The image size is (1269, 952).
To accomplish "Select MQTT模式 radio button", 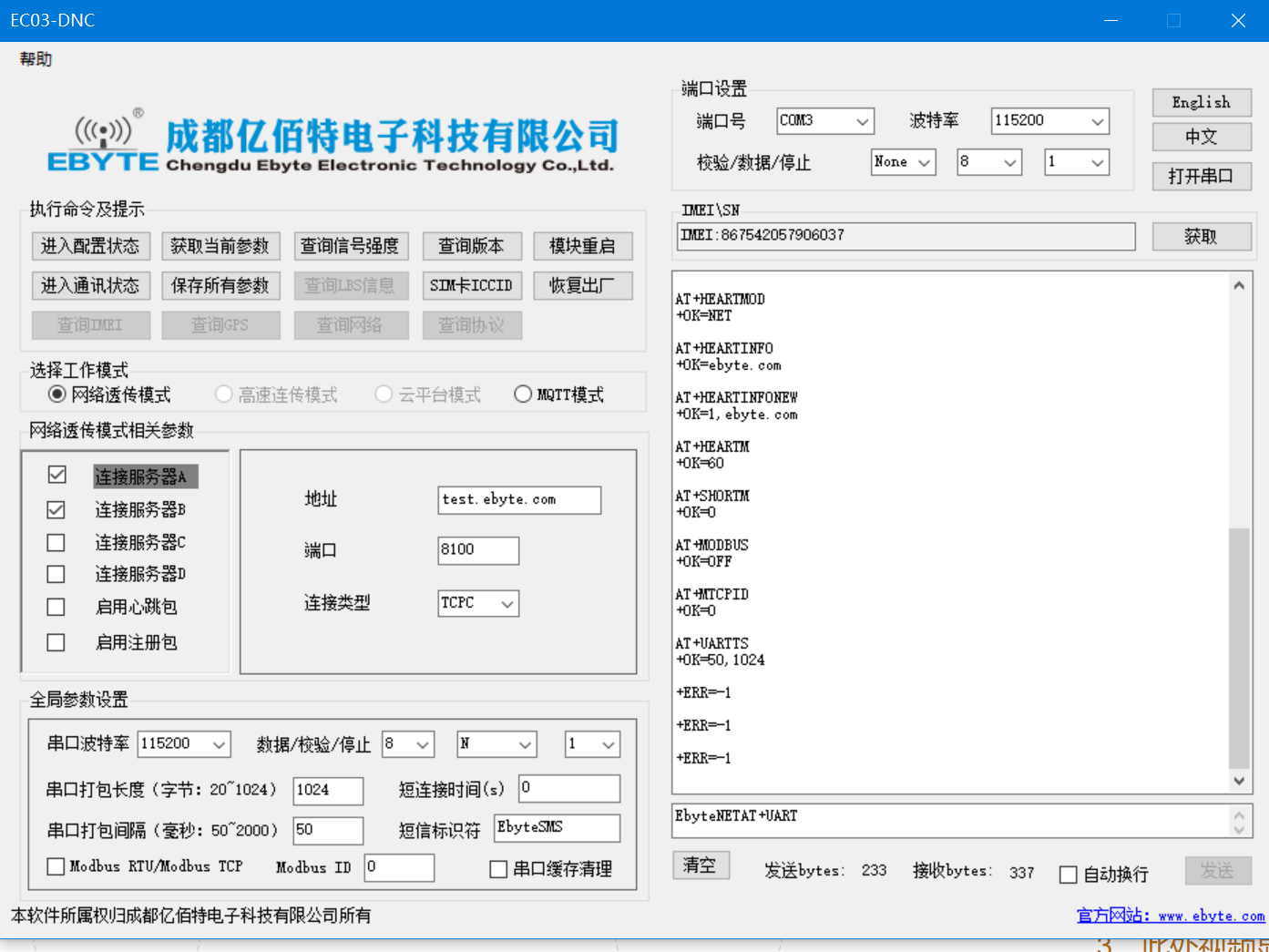I will click(523, 394).
